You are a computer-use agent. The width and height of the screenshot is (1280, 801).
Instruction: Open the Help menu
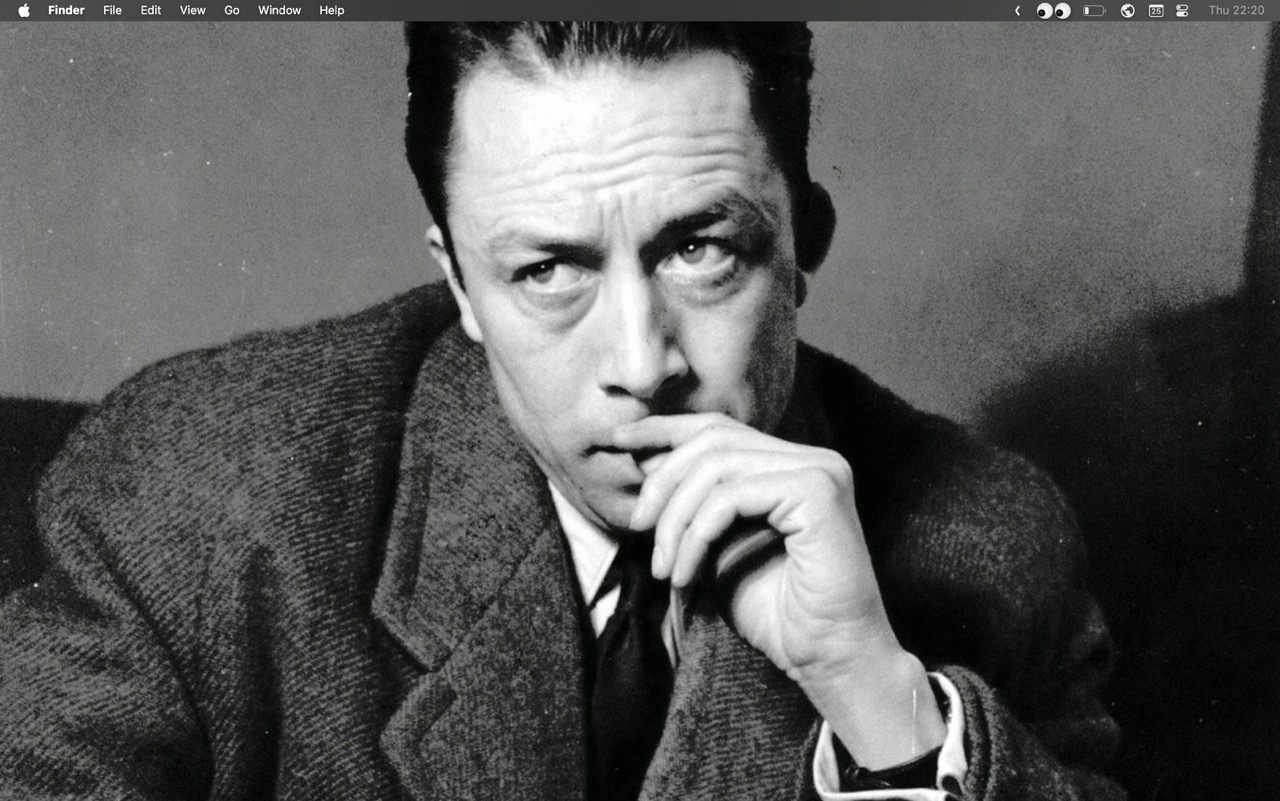[332, 10]
